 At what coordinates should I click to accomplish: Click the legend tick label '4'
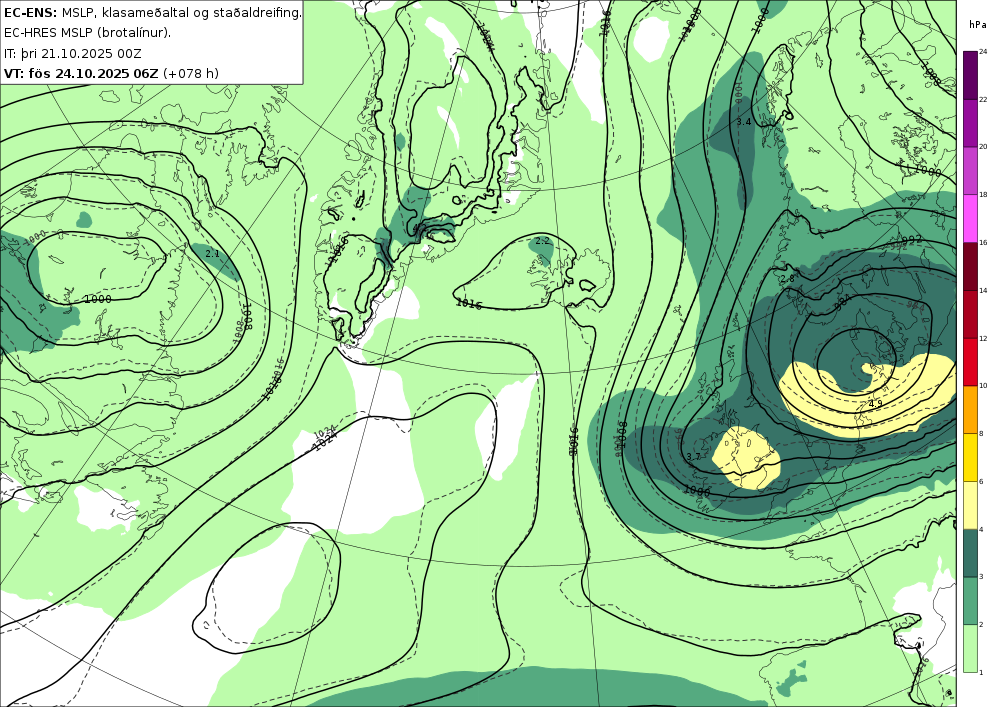981,529
